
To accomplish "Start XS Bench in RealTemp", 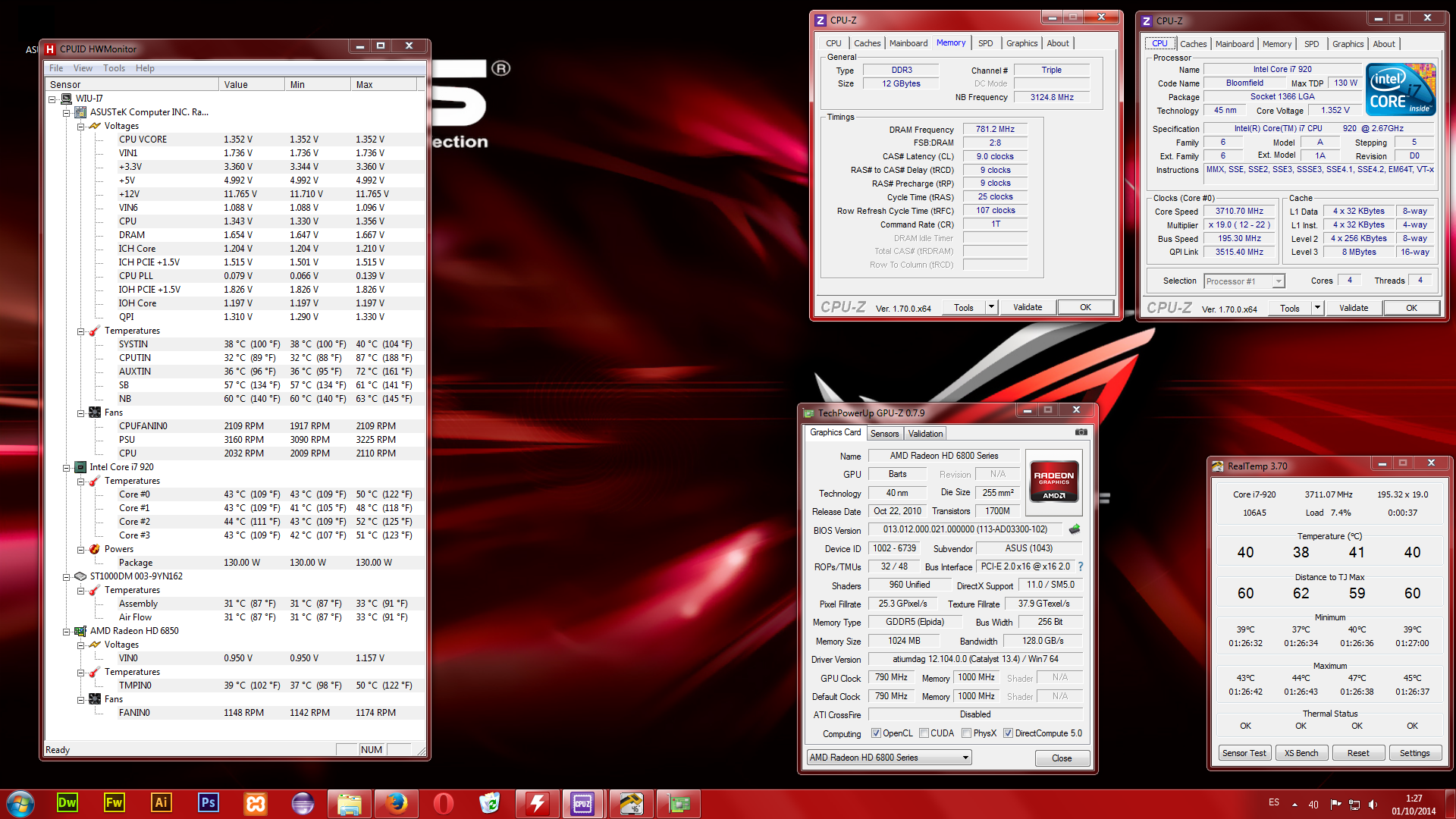I will coord(1301,753).
